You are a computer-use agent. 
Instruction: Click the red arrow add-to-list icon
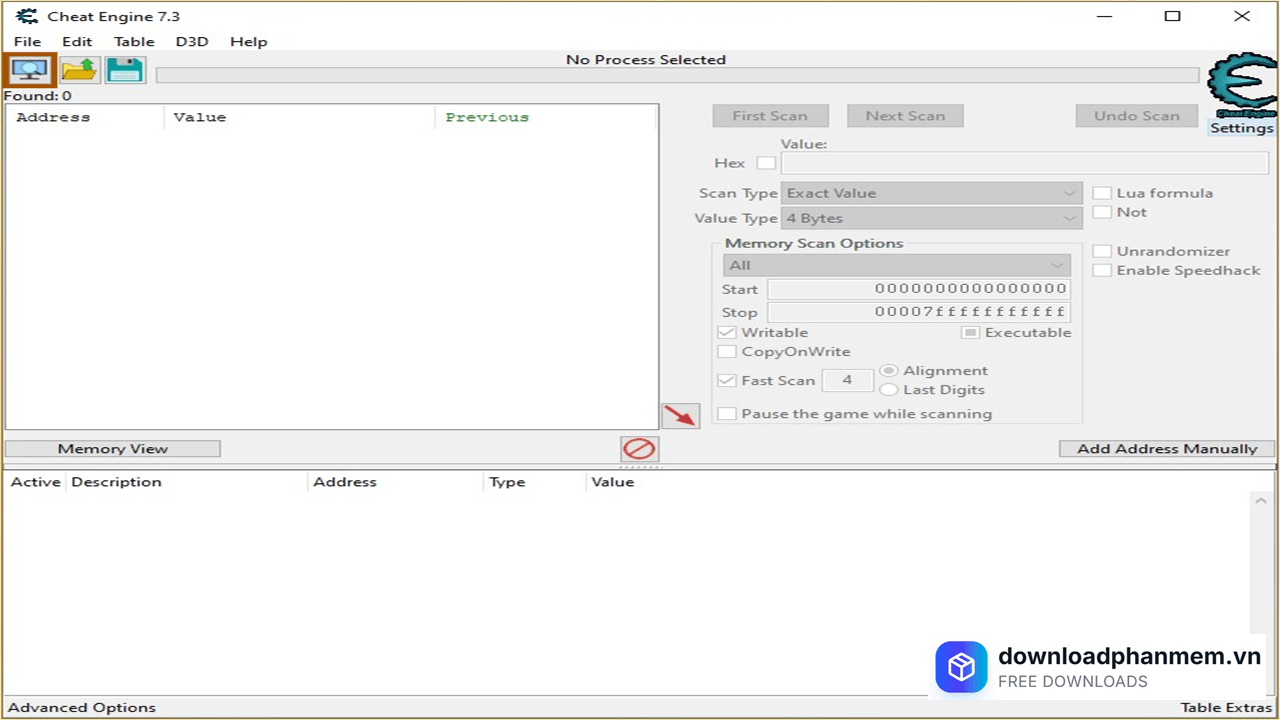click(x=680, y=415)
